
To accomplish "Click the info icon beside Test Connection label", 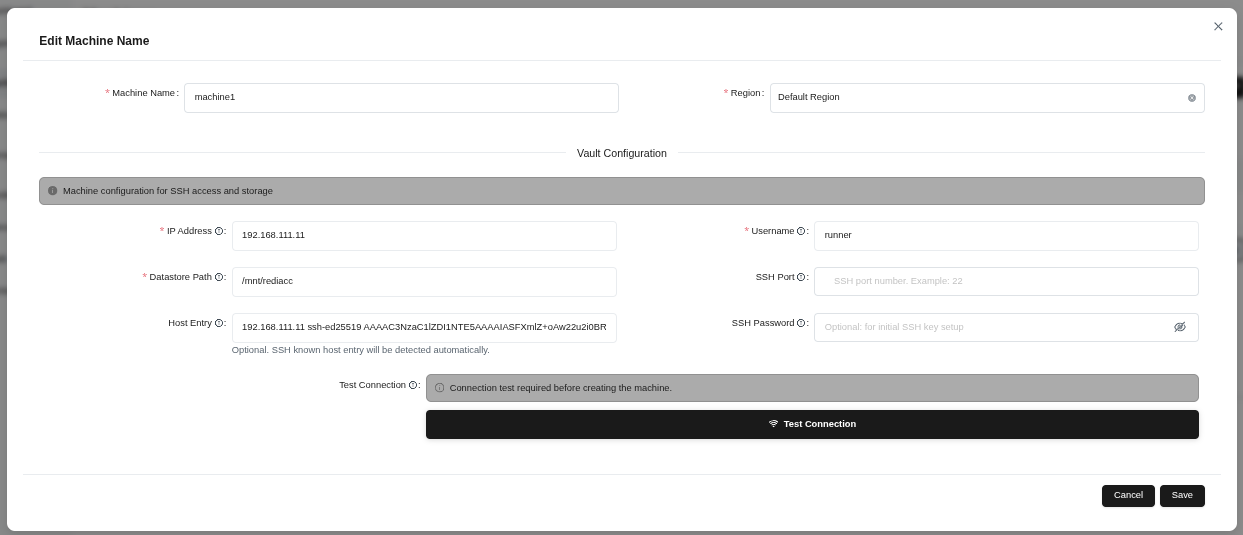I will pos(413,385).
